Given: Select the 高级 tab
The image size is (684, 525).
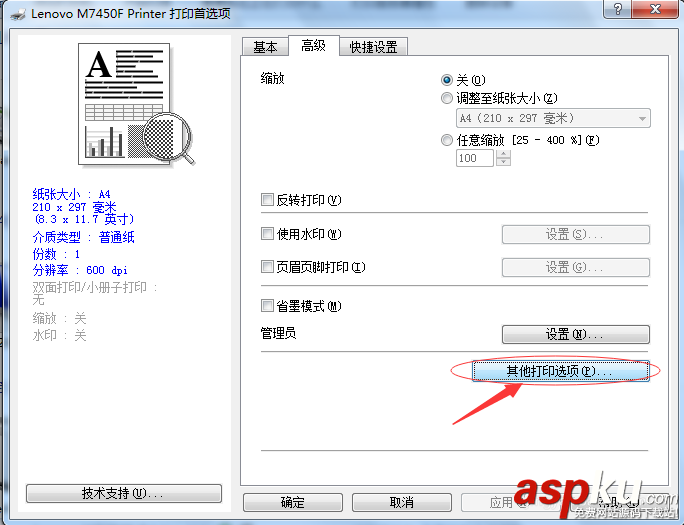Looking at the screenshot, I should pyautogui.click(x=314, y=45).
